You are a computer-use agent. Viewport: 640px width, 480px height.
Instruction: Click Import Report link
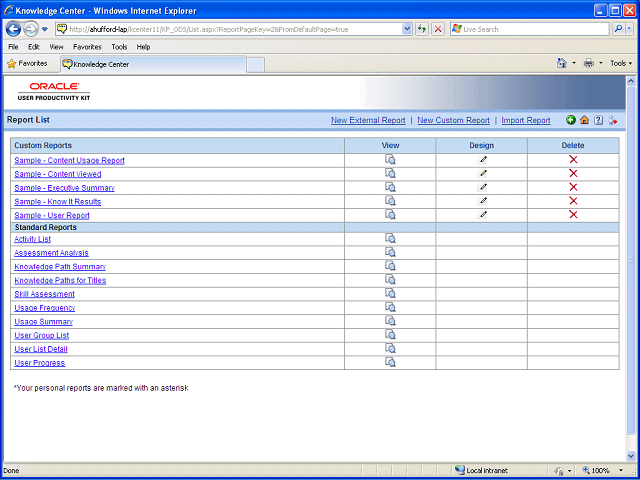point(526,120)
